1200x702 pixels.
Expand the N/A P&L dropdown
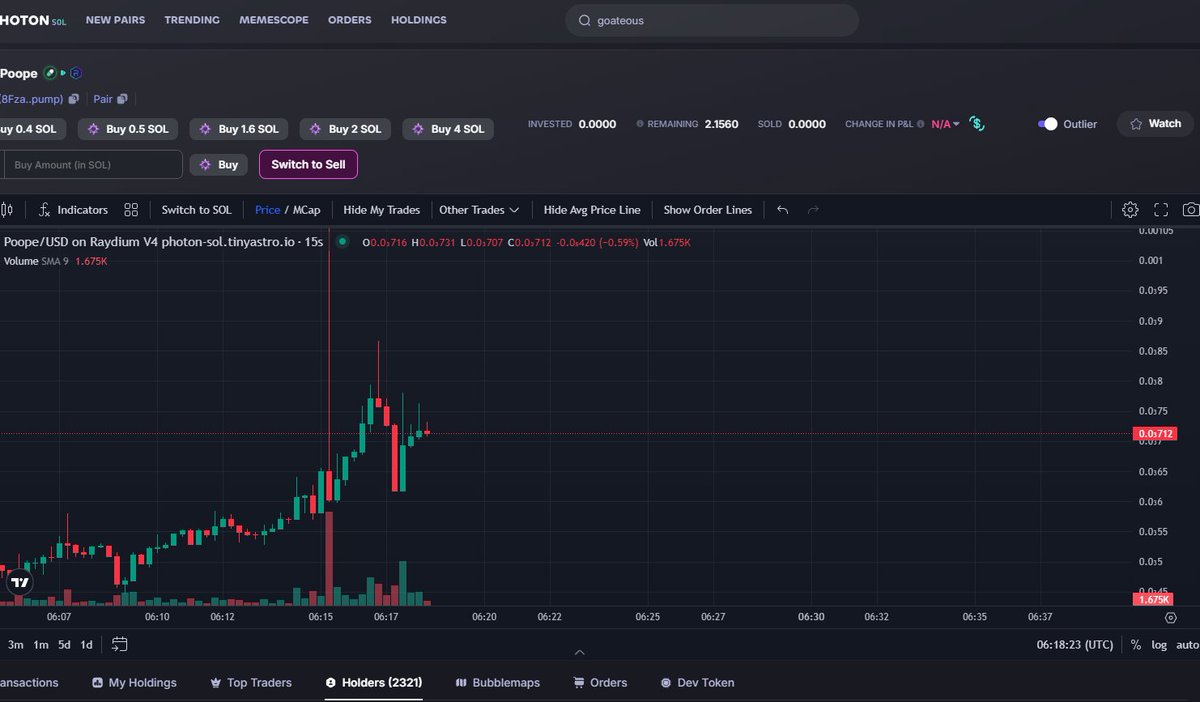click(945, 124)
